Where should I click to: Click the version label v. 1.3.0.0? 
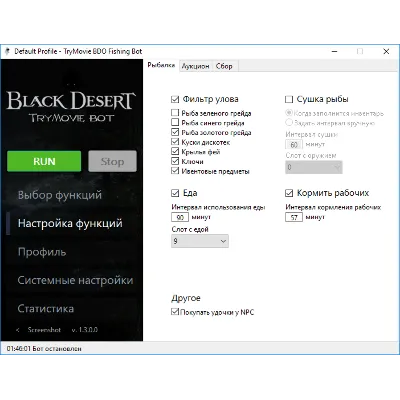[85, 330]
